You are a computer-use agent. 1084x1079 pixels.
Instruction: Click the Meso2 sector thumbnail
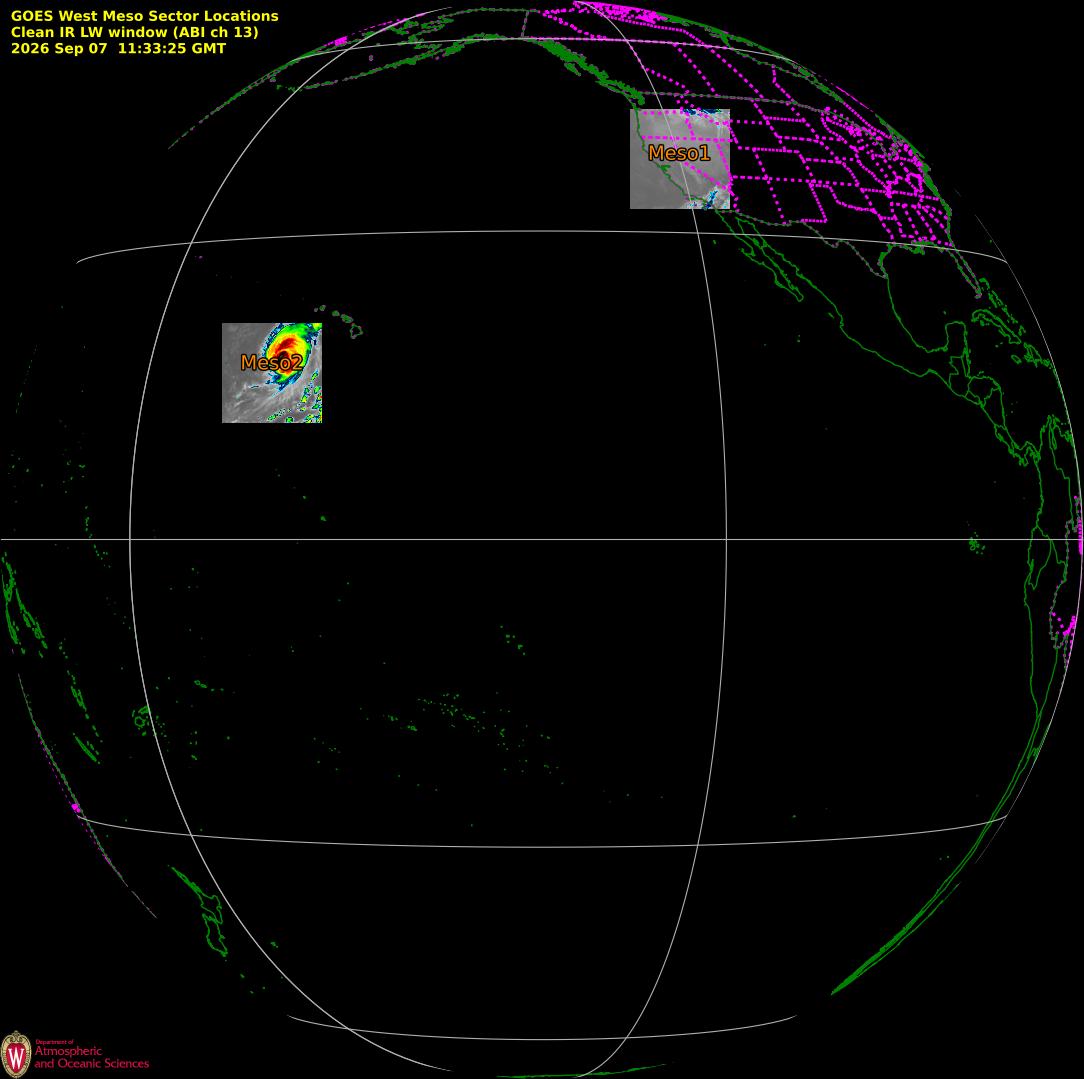point(272,373)
